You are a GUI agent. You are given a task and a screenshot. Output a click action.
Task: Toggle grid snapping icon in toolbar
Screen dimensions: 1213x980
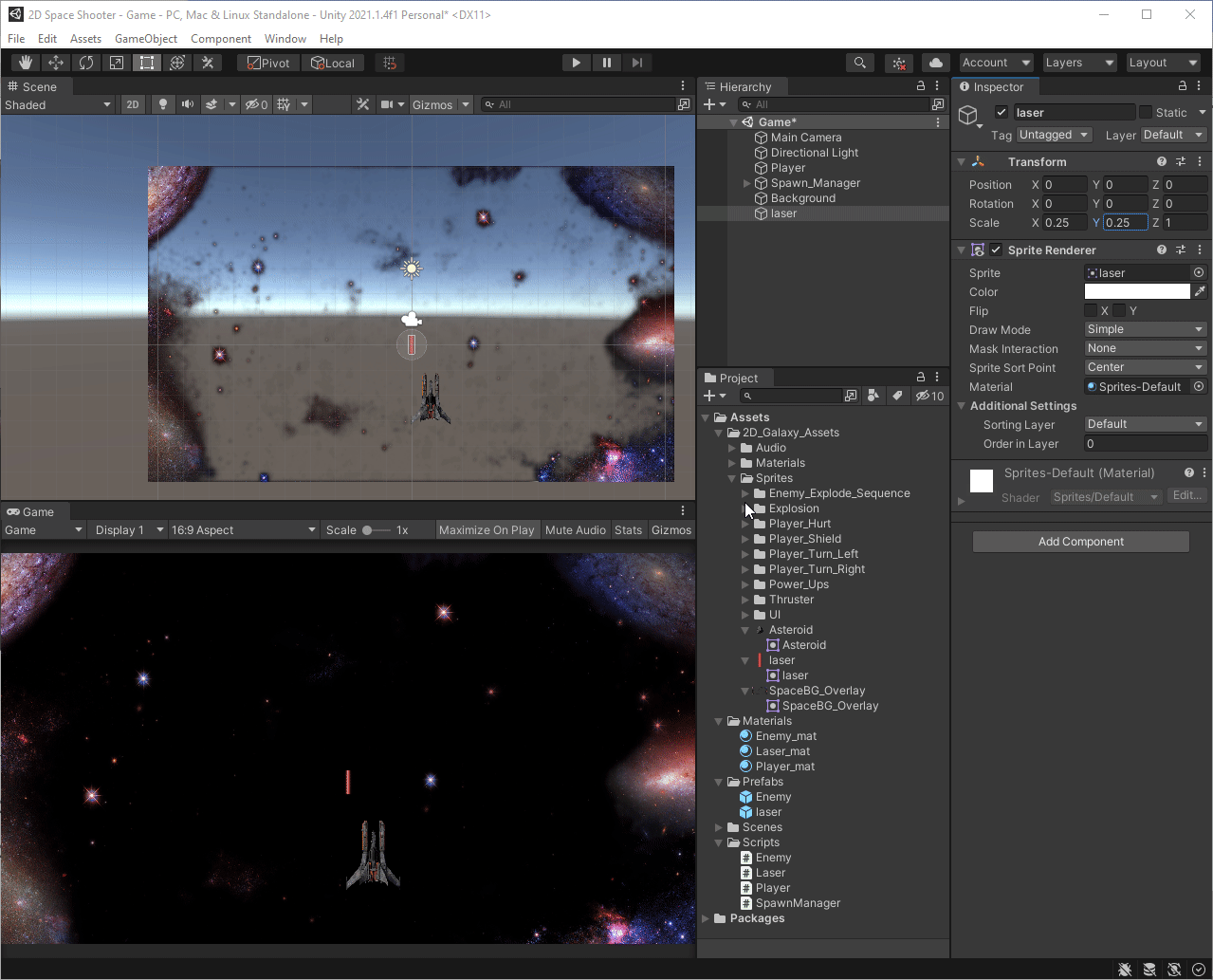pos(389,63)
